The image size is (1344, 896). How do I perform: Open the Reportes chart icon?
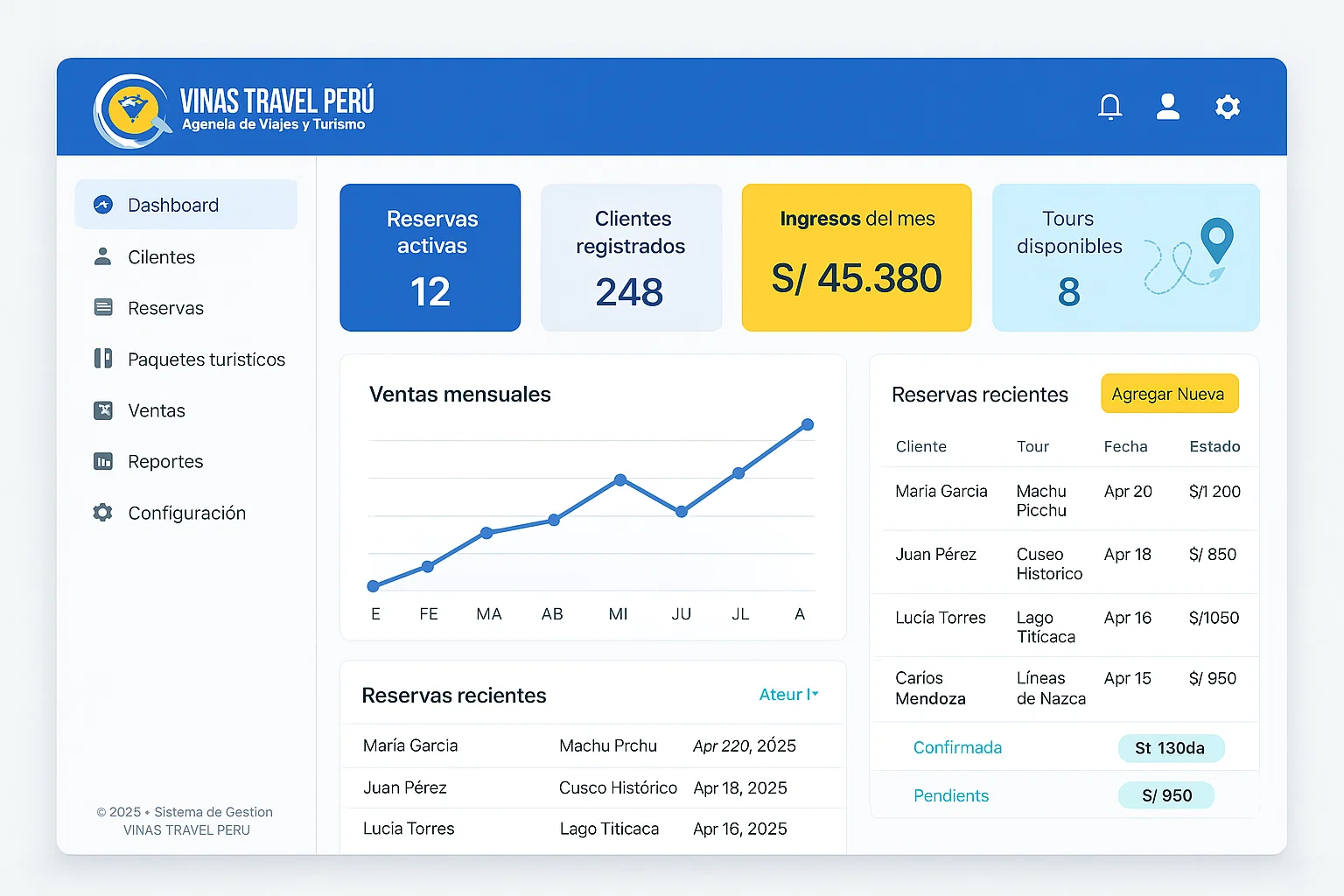[x=102, y=461]
